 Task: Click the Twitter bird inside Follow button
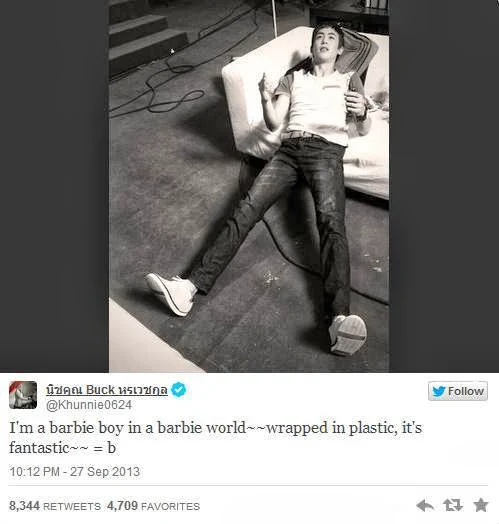click(439, 391)
